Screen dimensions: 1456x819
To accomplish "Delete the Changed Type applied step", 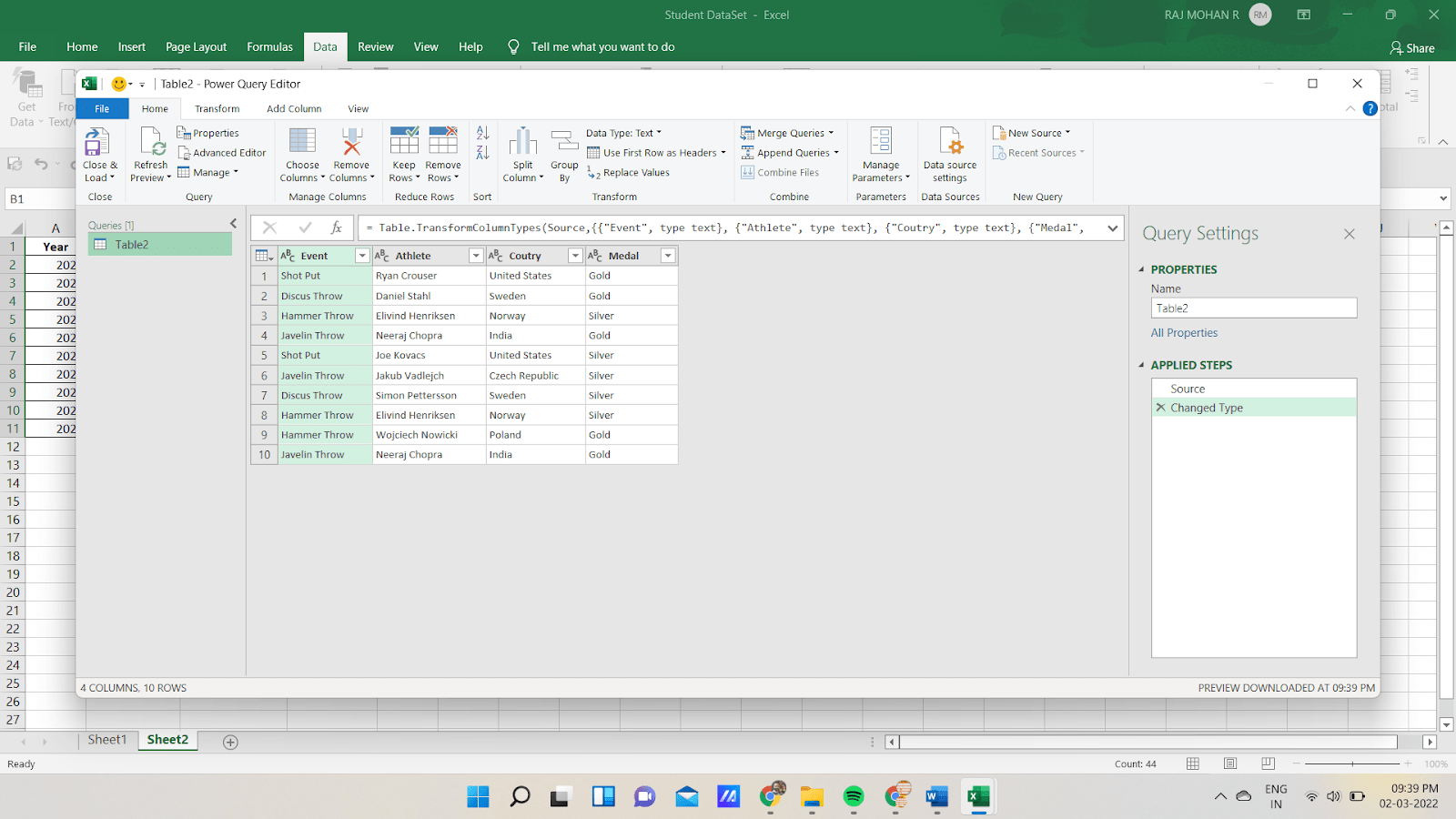I will point(1159,407).
